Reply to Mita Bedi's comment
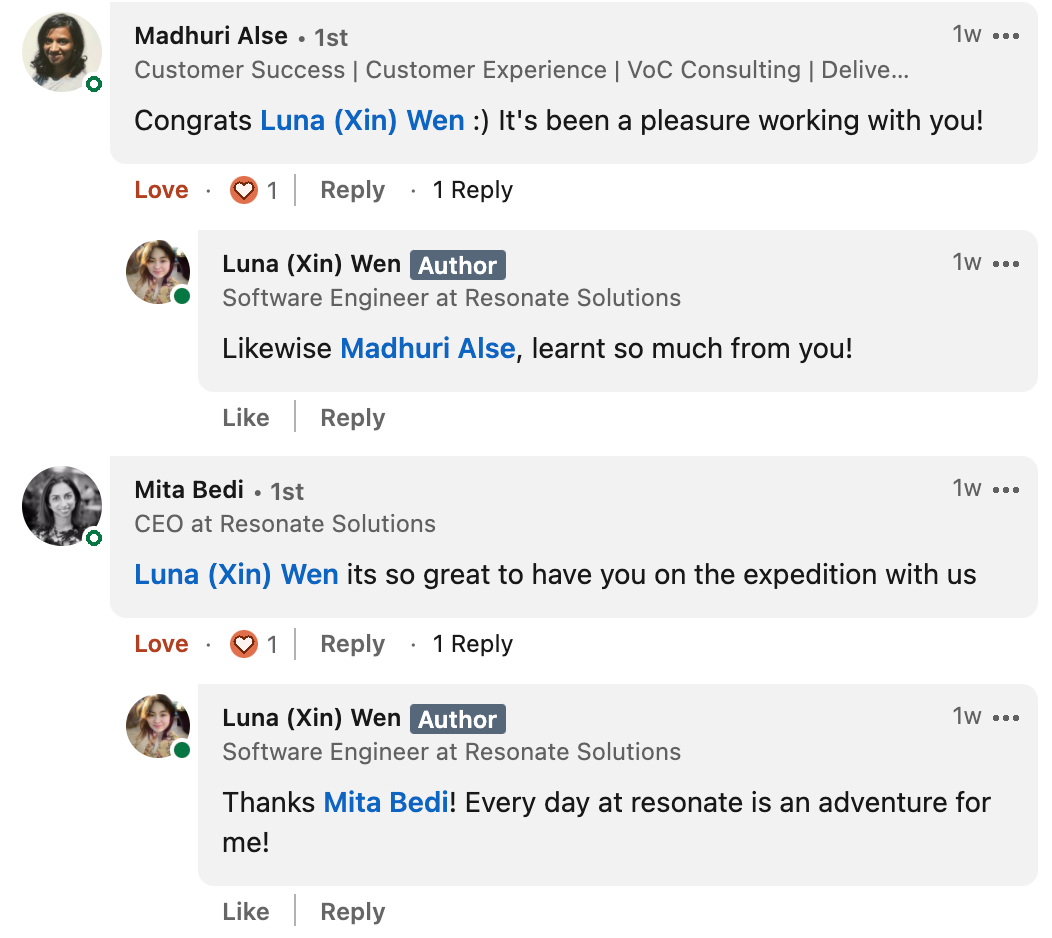The width and height of the screenshot is (1052, 938). click(352, 644)
